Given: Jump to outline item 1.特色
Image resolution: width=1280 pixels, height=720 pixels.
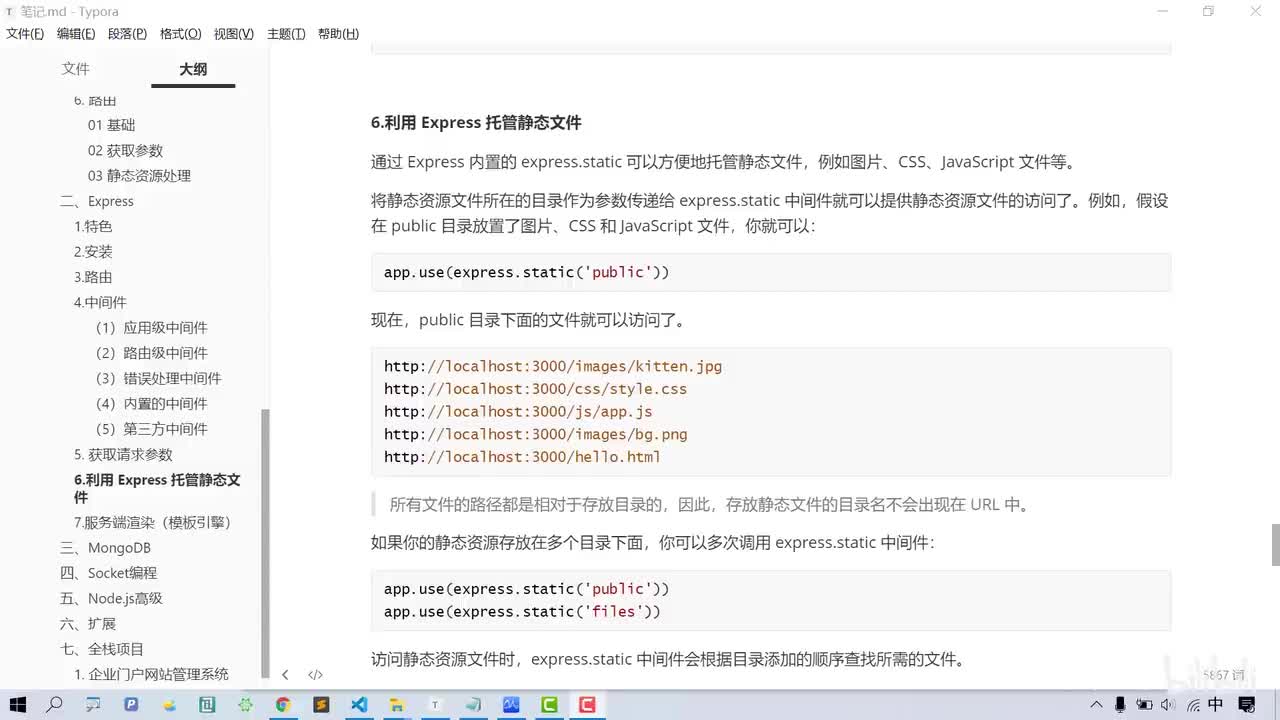Looking at the screenshot, I should 93,226.
